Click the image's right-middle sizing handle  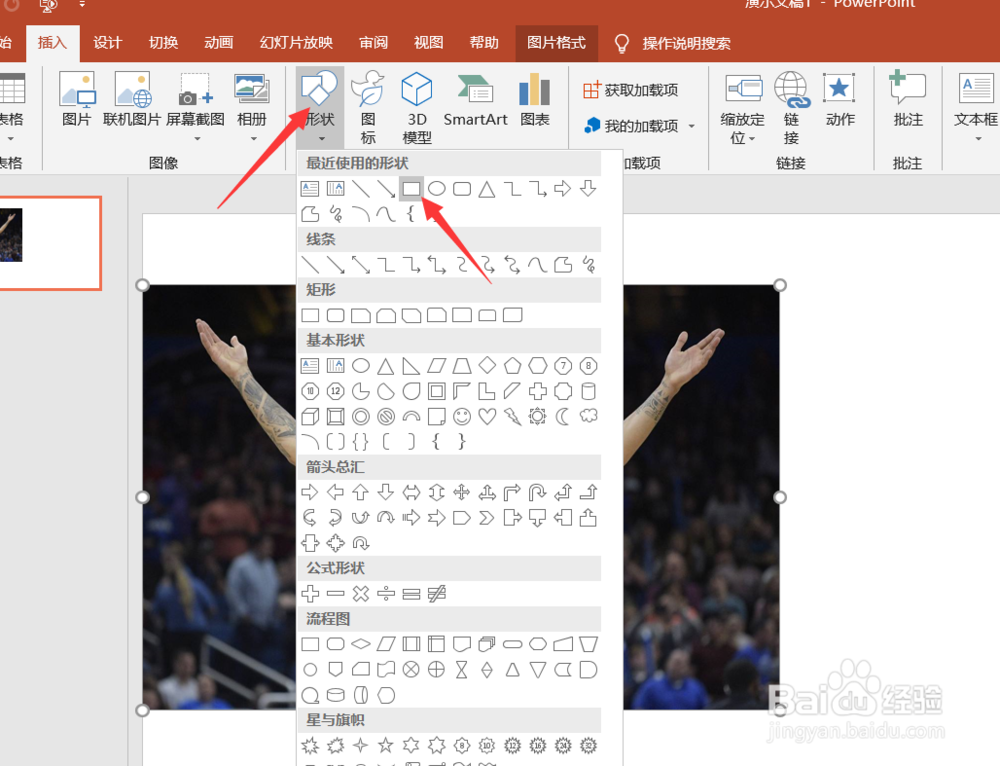779,497
